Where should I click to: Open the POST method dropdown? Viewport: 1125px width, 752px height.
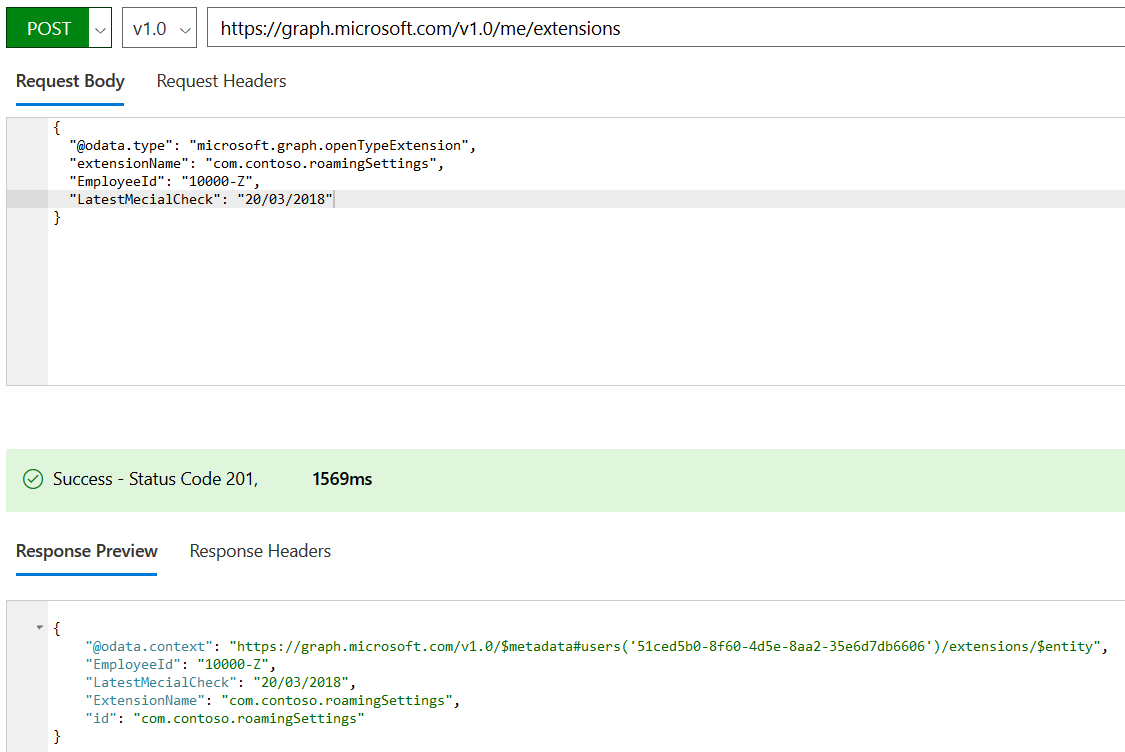(x=99, y=27)
